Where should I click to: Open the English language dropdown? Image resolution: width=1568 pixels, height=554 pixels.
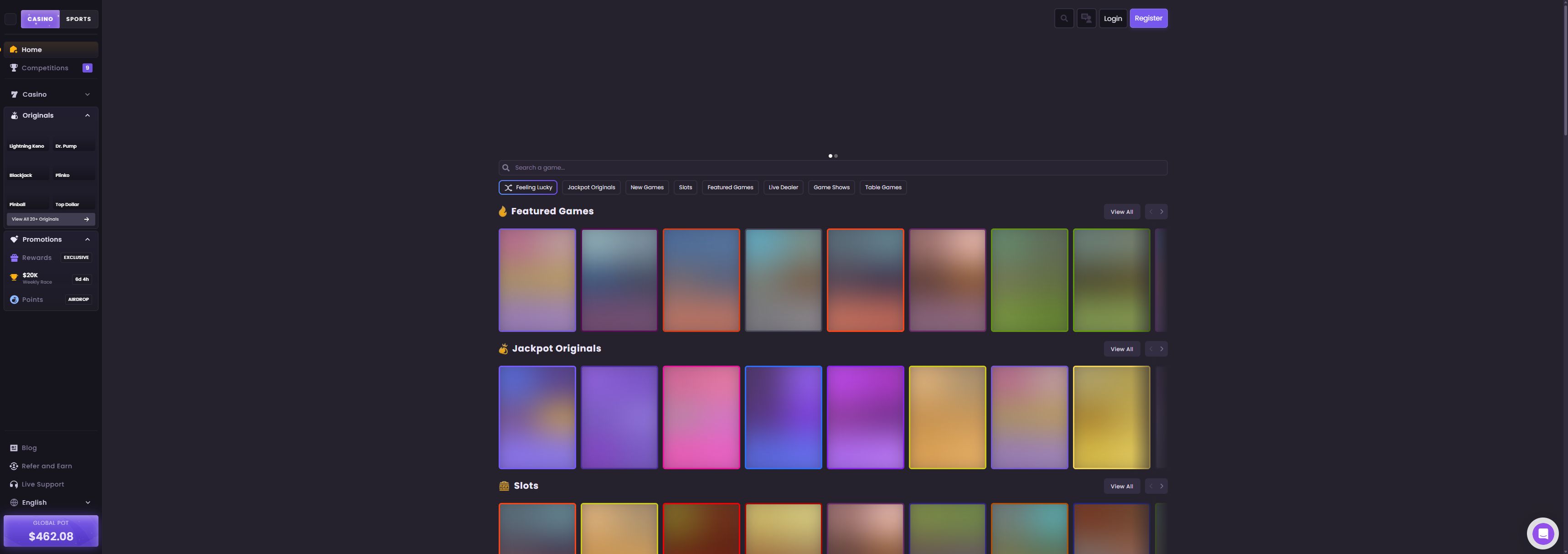[51, 502]
